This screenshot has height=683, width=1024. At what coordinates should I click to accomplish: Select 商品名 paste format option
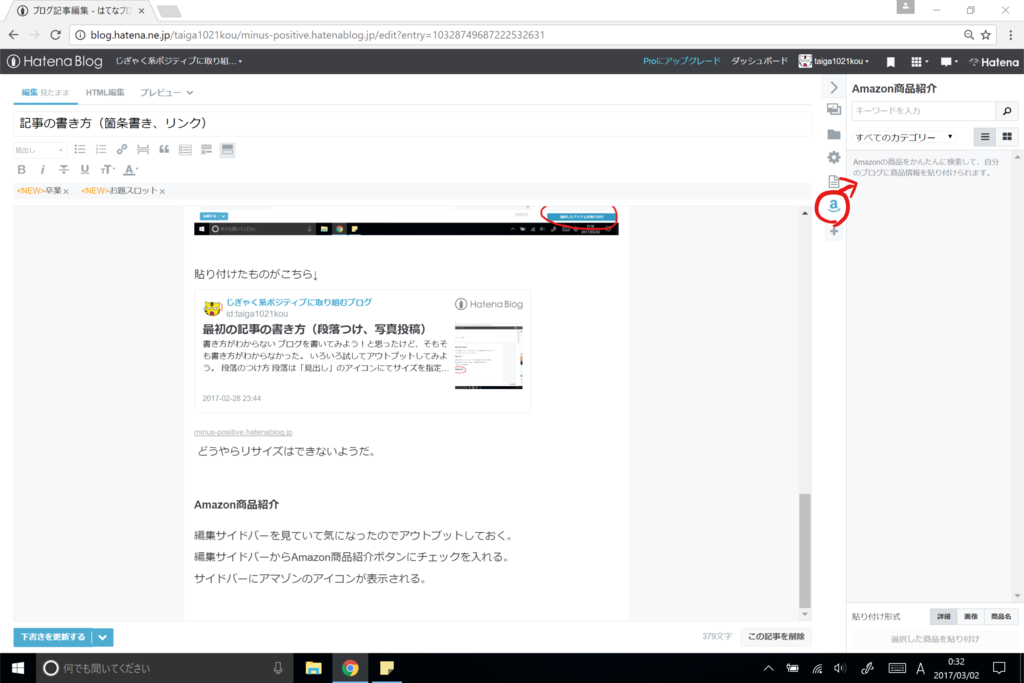998,616
